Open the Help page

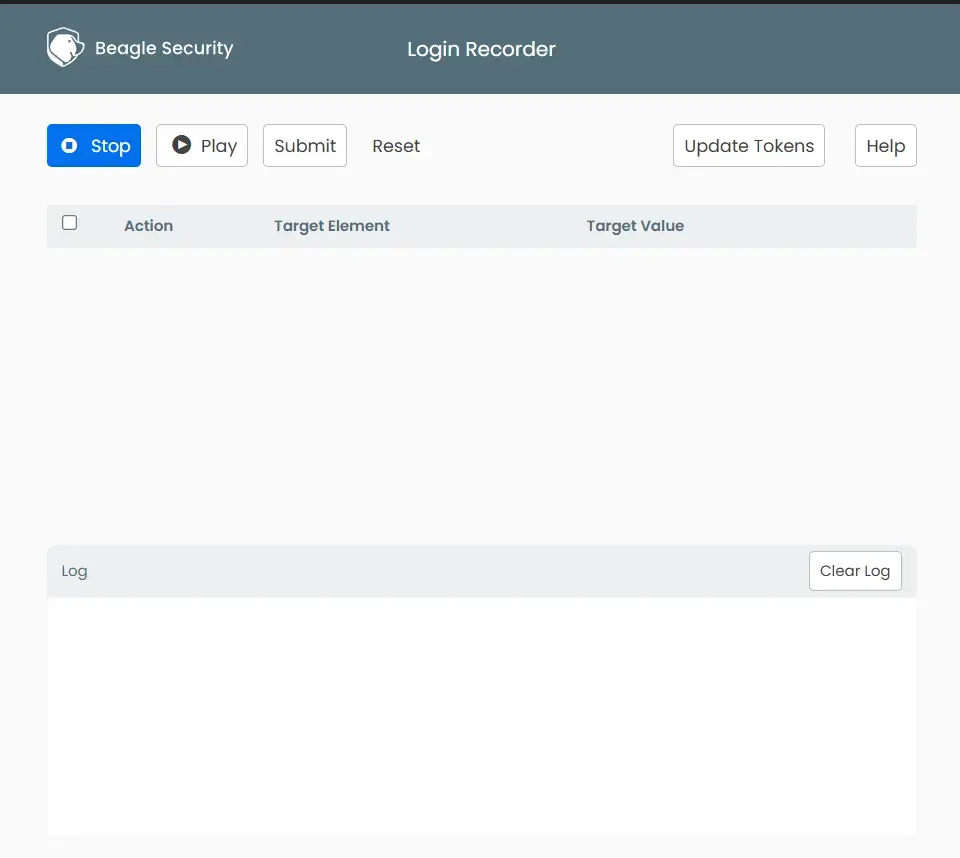pyautogui.click(x=885, y=146)
